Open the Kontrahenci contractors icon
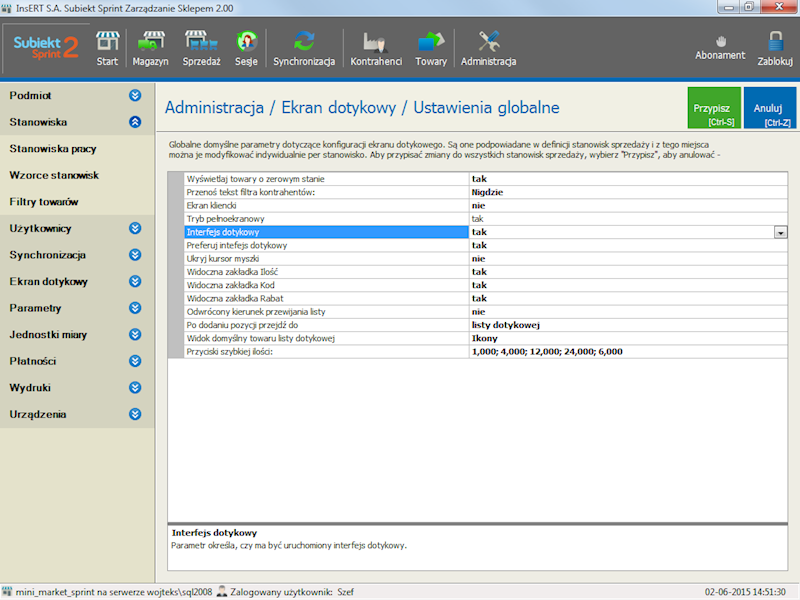 [x=376, y=48]
